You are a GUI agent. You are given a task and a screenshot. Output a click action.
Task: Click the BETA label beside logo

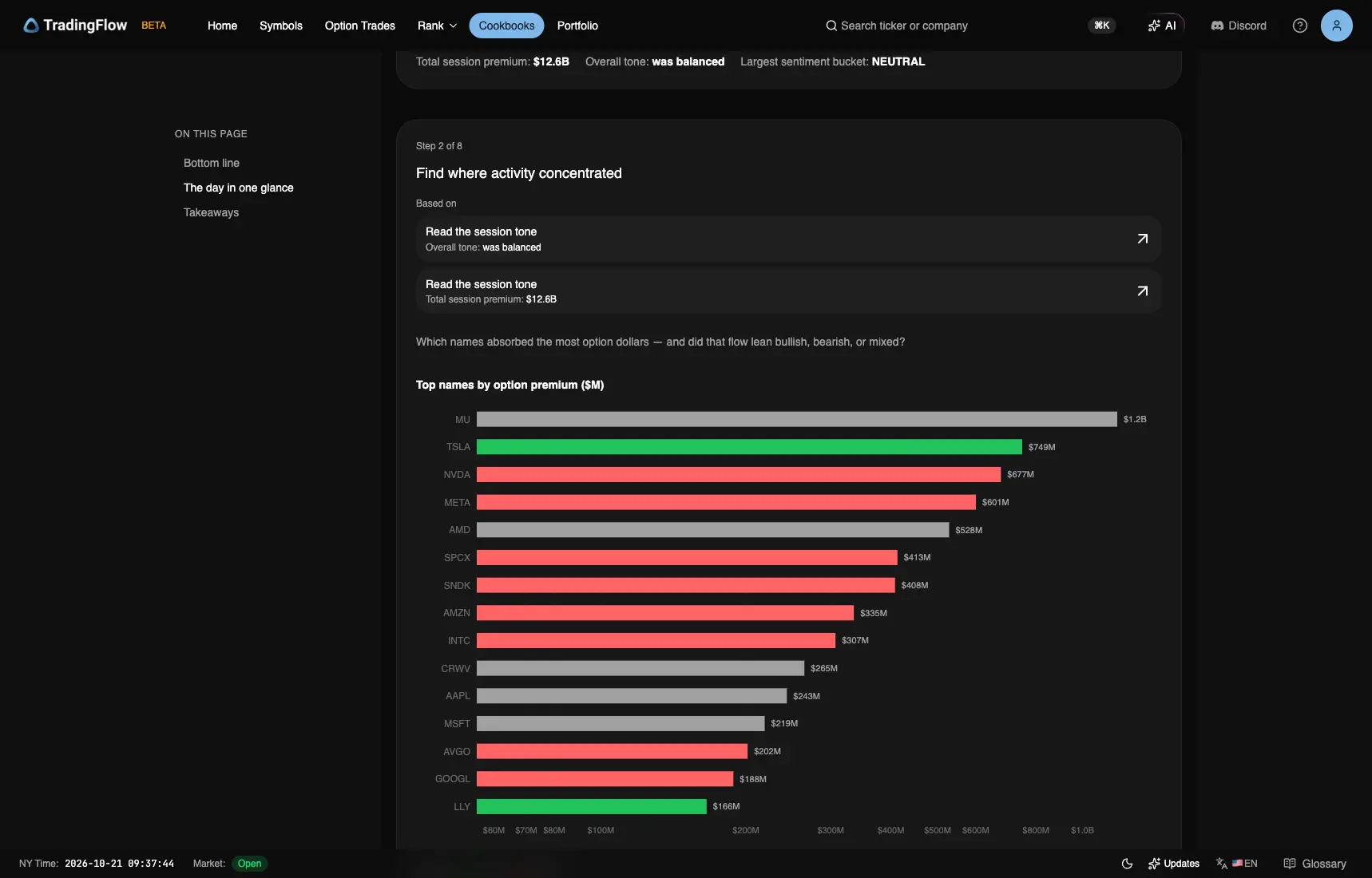154,26
